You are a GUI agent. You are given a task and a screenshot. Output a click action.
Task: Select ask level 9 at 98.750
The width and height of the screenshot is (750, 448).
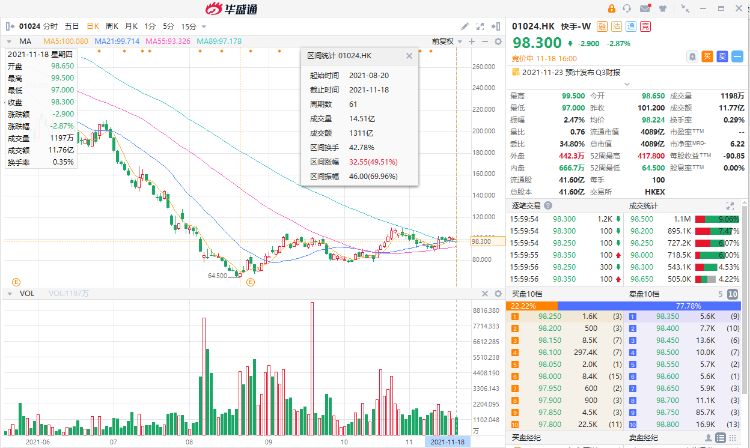[x=684, y=412]
